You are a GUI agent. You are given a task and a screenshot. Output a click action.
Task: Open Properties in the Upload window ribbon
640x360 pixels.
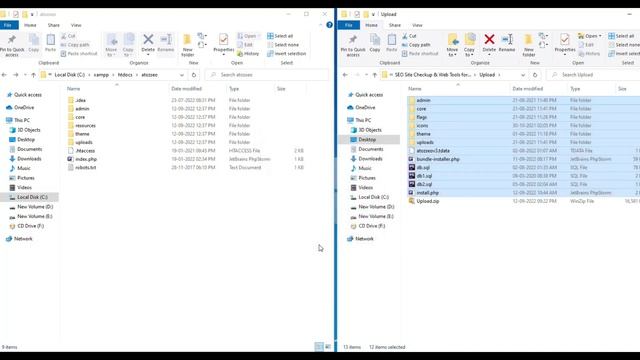(565, 44)
